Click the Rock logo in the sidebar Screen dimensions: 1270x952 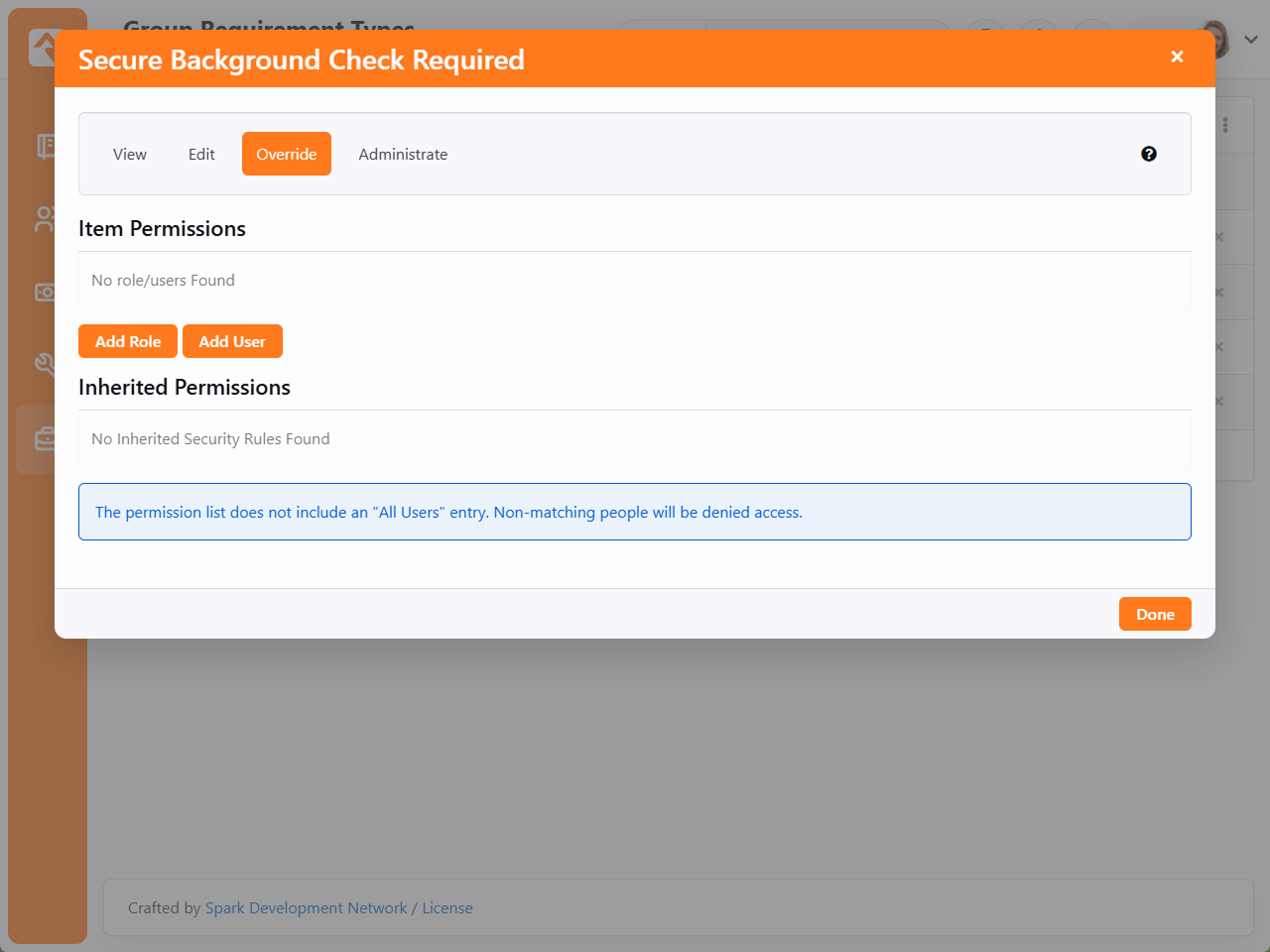[x=42, y=45]
